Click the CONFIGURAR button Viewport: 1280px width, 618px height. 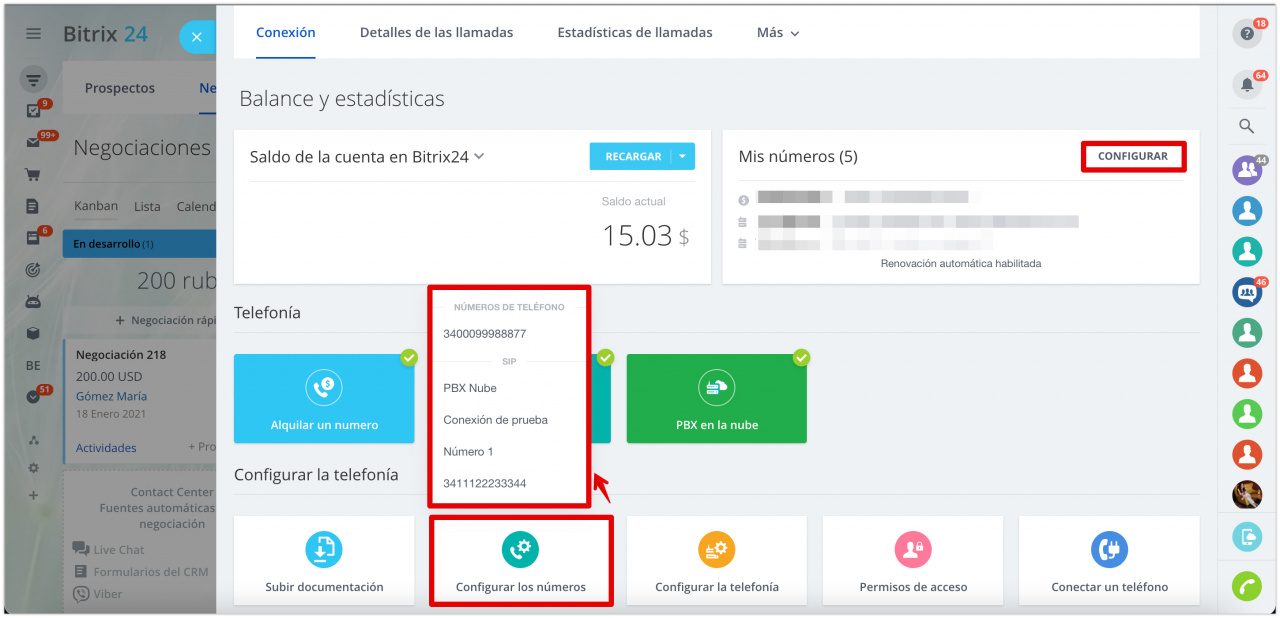[x=1133, y=156]
